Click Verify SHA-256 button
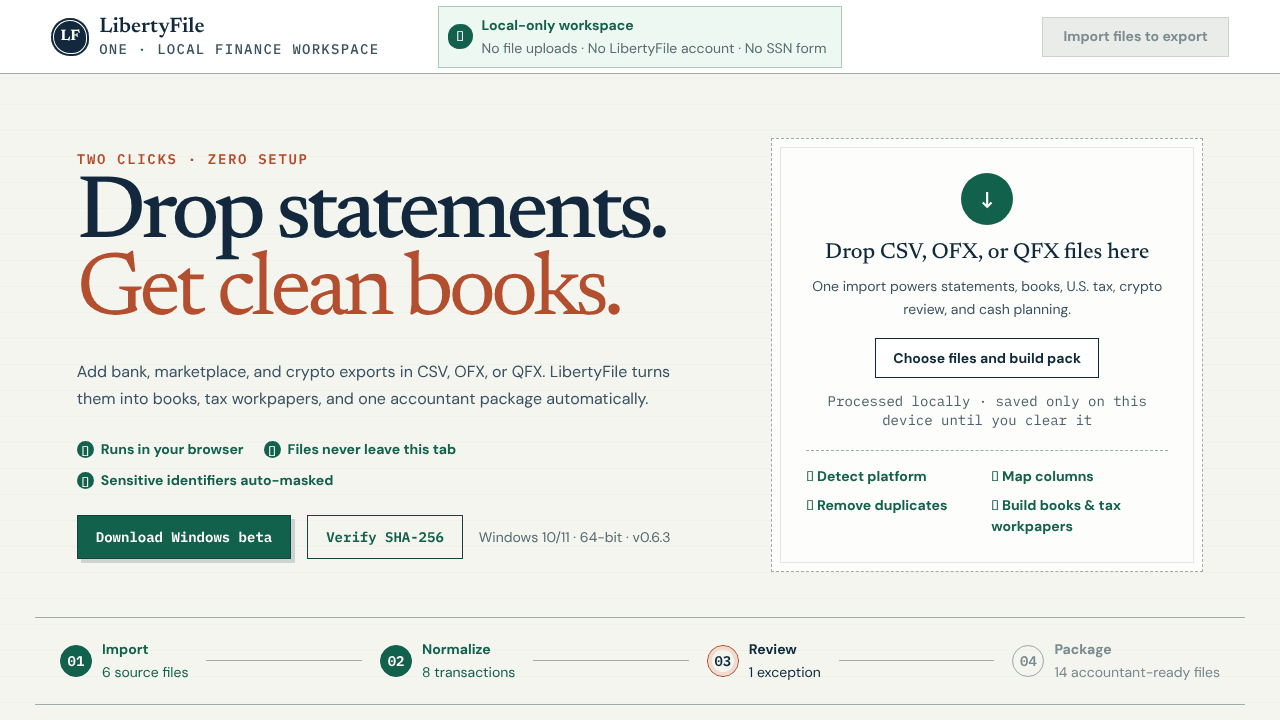 point(385,537)
